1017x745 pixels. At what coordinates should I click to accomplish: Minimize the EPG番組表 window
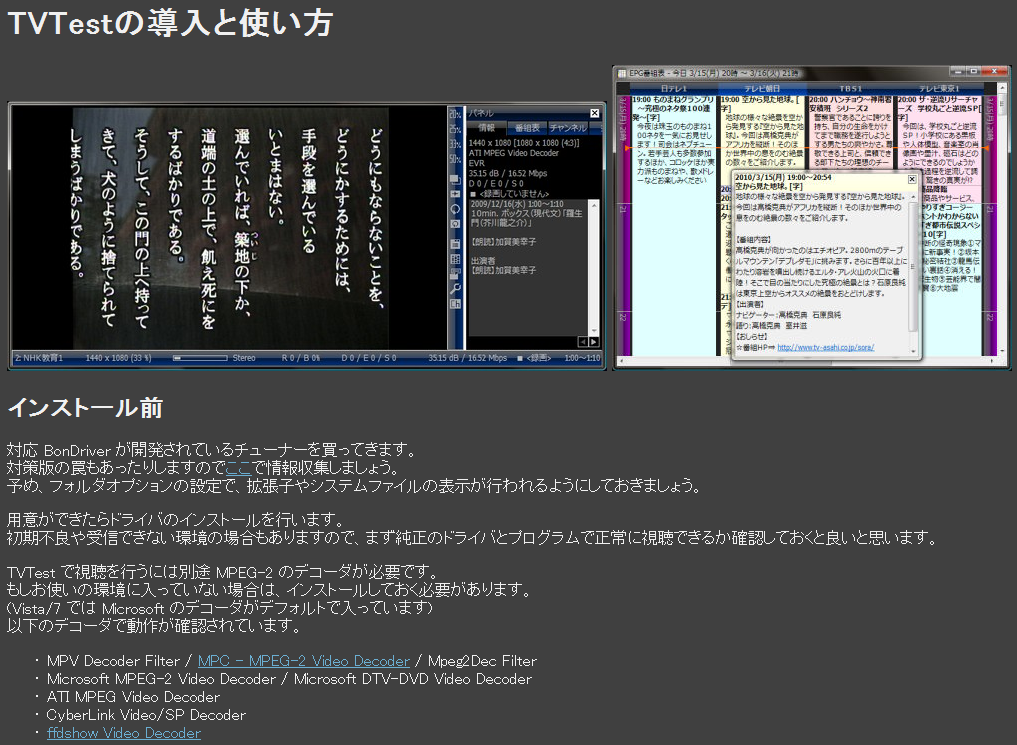(959, 71)
